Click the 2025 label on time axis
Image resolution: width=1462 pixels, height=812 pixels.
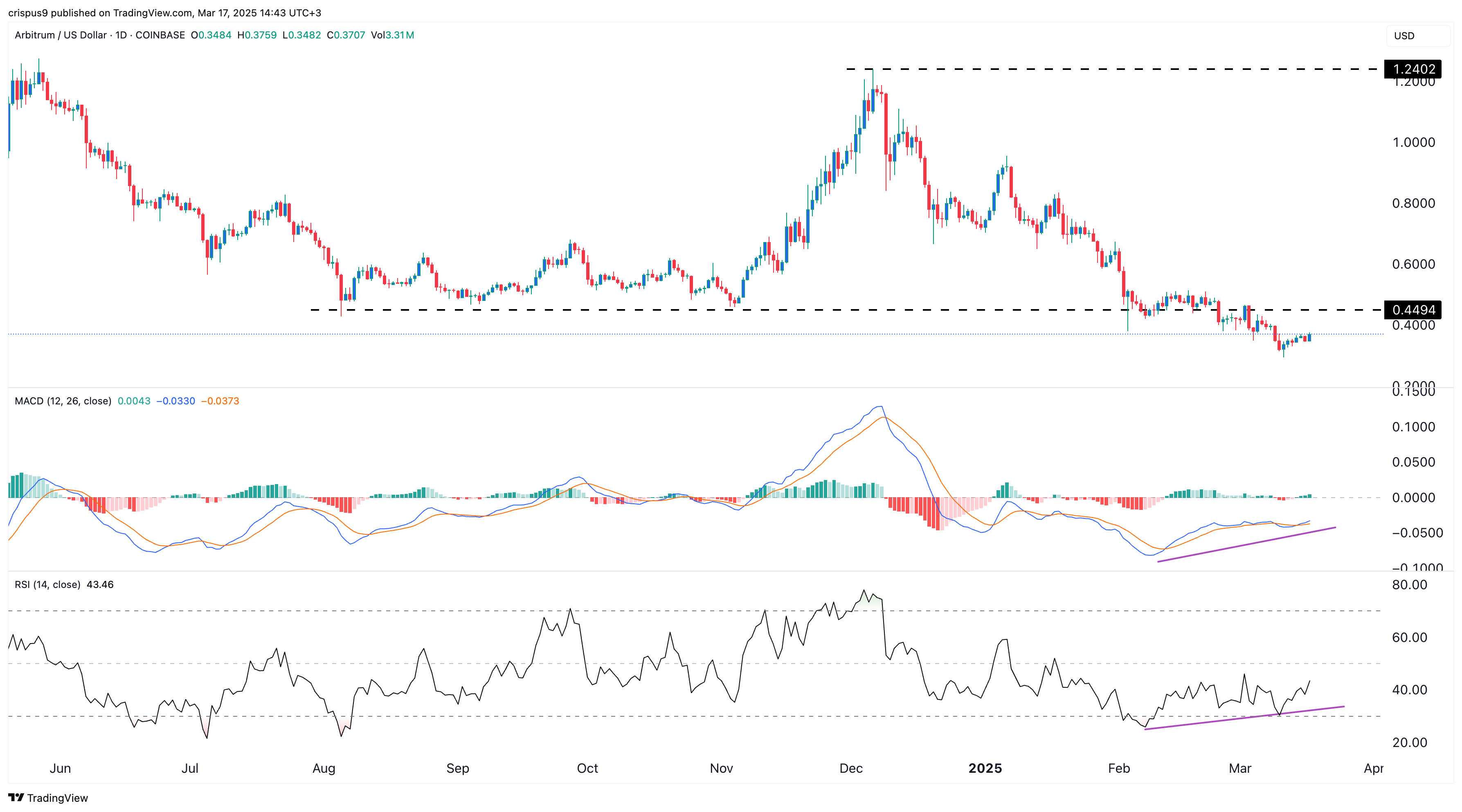pos(985,768)
